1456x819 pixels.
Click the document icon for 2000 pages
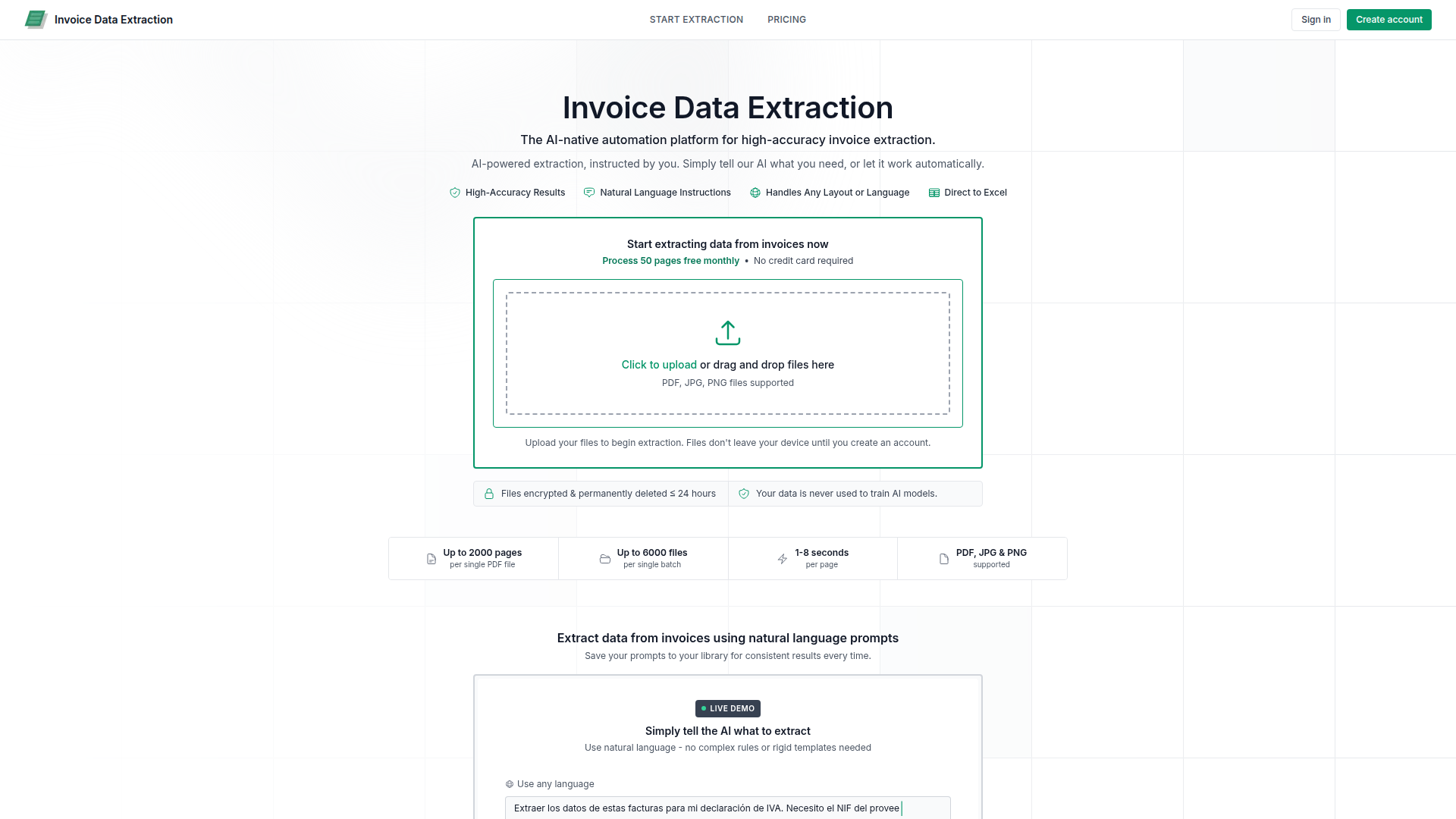point(431,559)
